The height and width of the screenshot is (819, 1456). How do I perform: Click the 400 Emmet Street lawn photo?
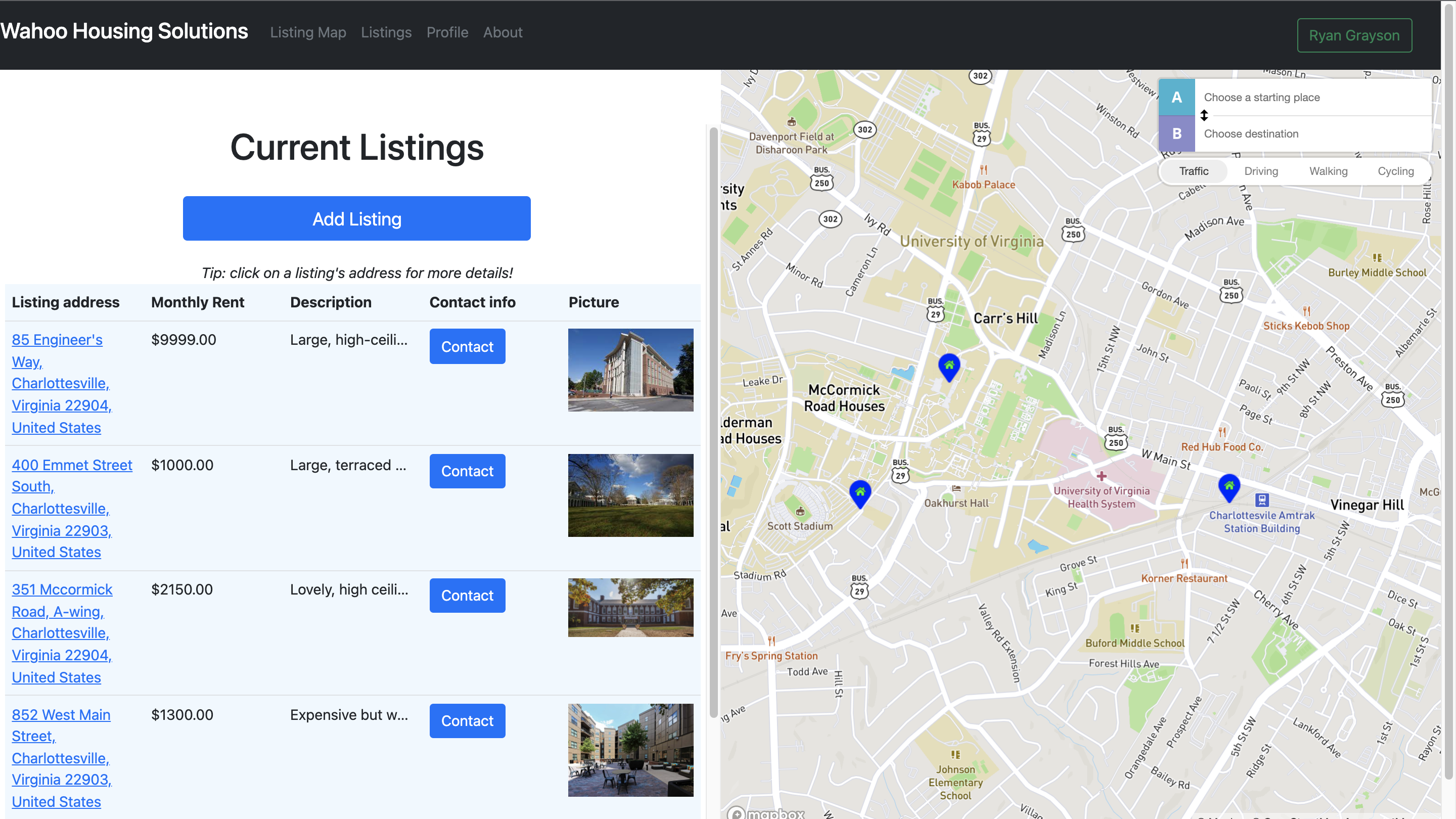(x=631, y=495)
